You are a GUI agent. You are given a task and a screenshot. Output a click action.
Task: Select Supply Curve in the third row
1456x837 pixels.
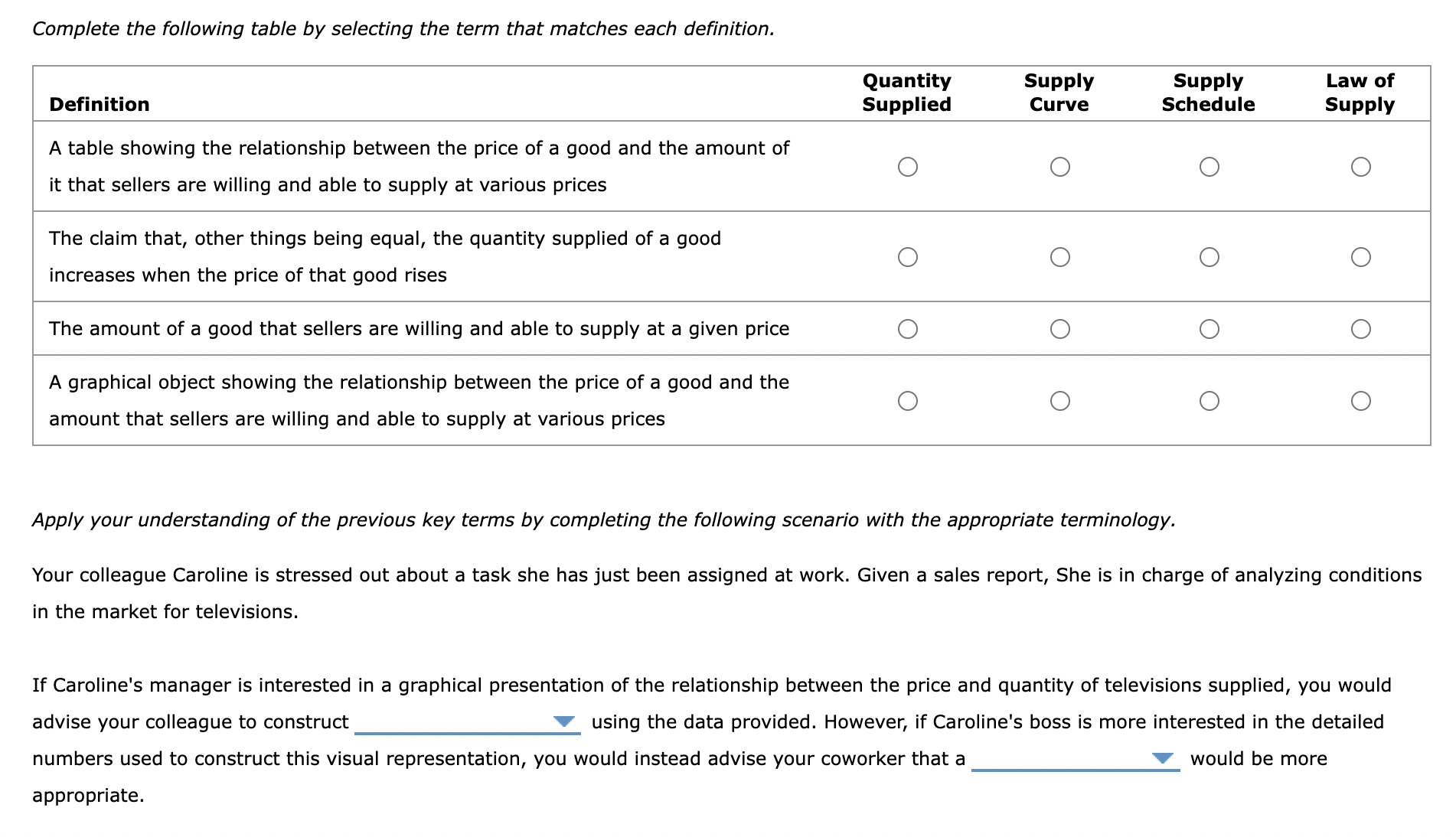click(1060, 329)
